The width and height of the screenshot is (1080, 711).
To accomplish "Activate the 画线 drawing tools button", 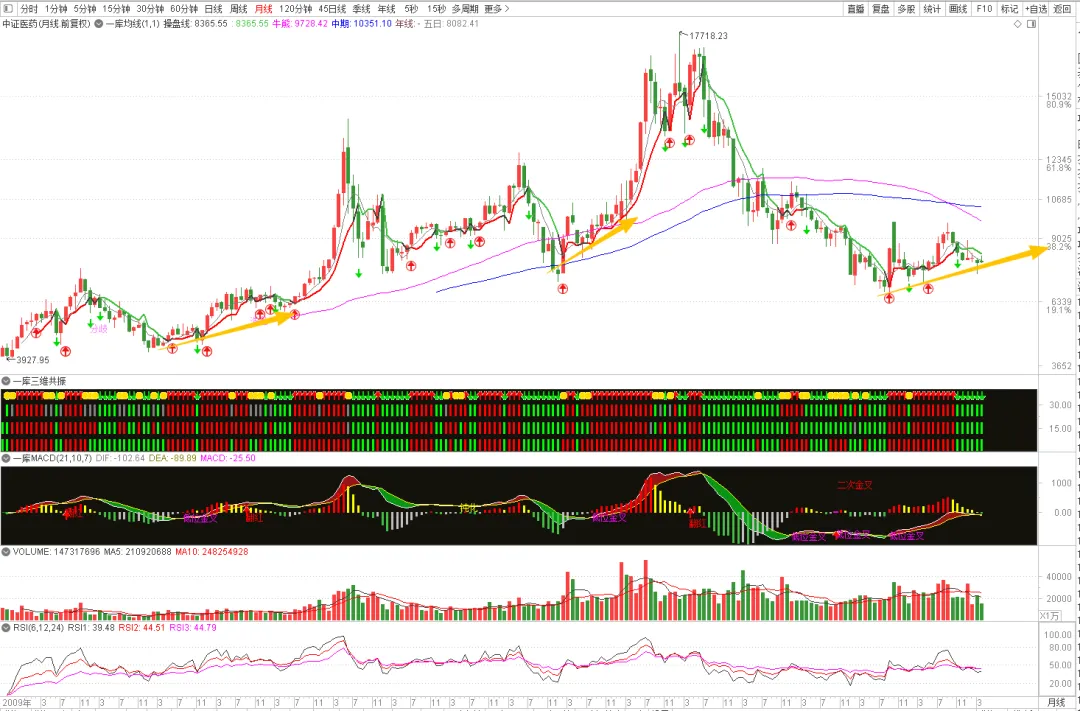I will click(958, 9).
